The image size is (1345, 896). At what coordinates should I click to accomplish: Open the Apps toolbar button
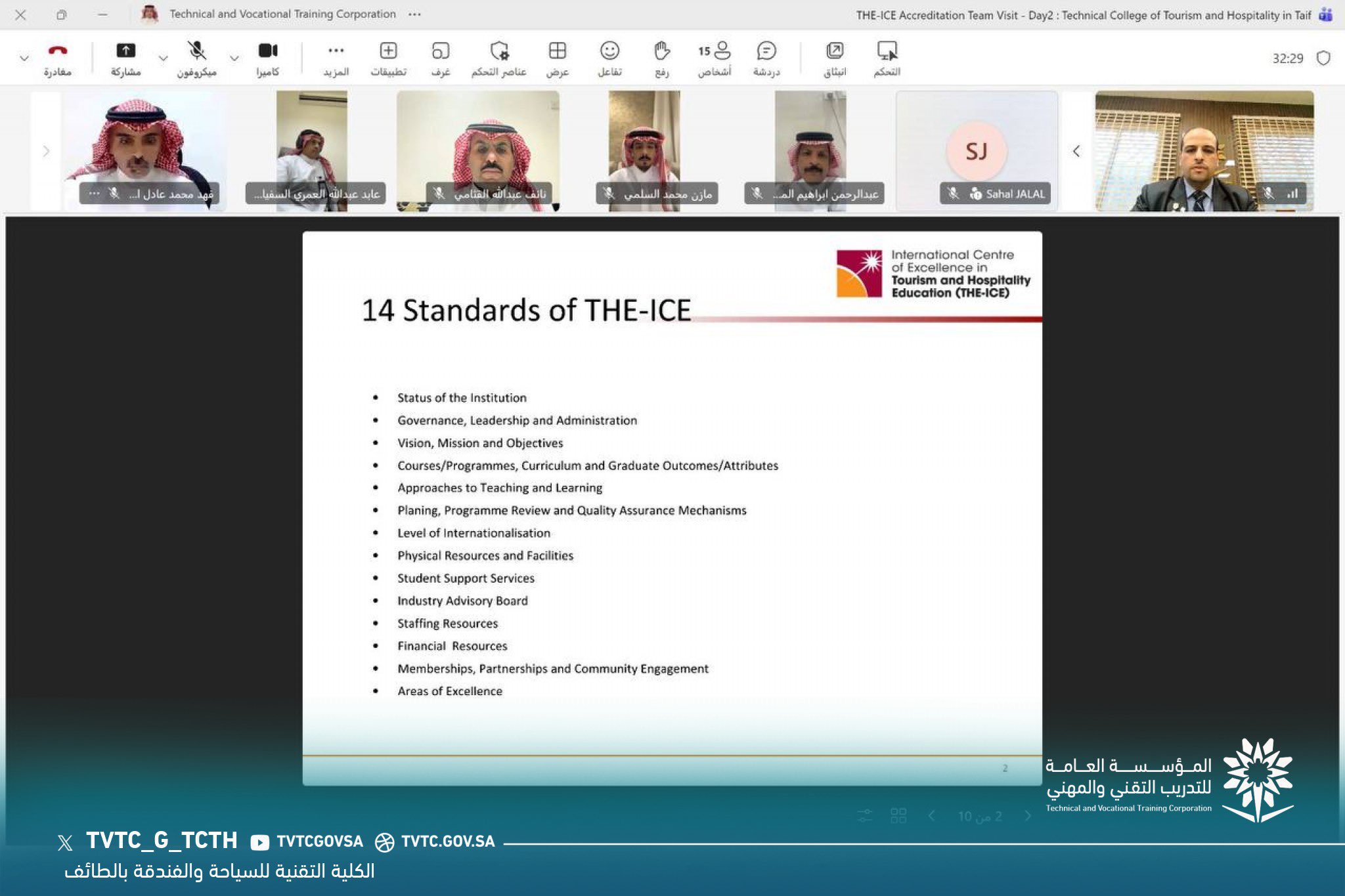tap(388, 58)
